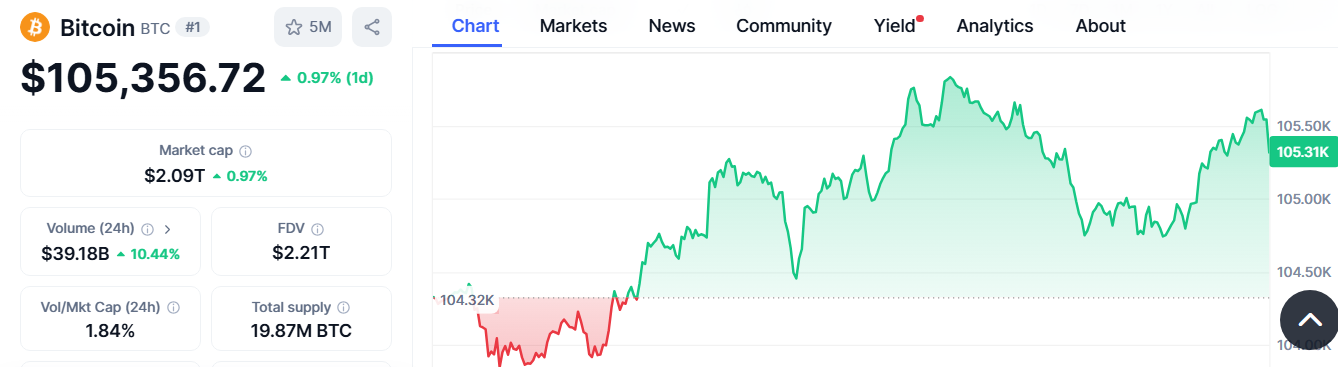Click the $39.18B volume value
Viewport: 1338px width, 367px height.
75,254
